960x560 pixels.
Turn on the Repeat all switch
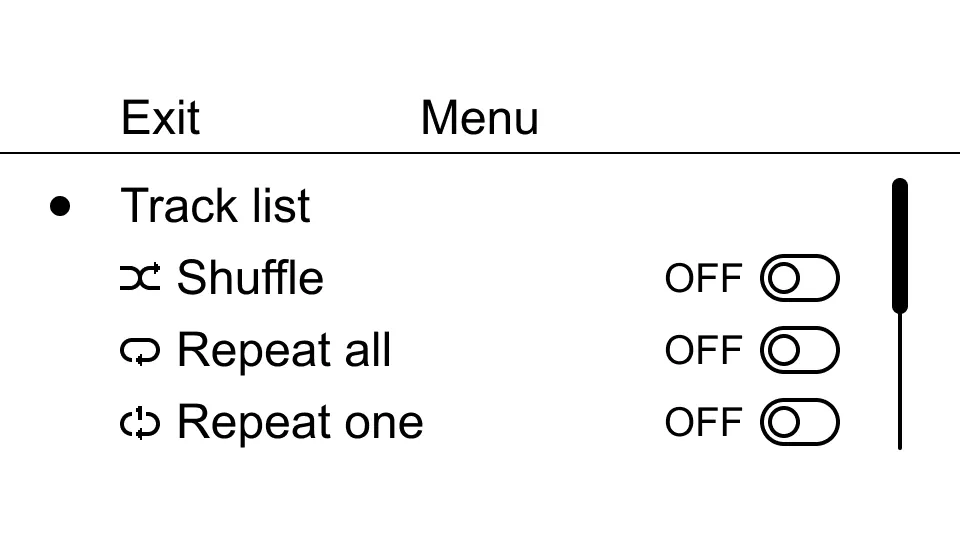tap(799, 351)
